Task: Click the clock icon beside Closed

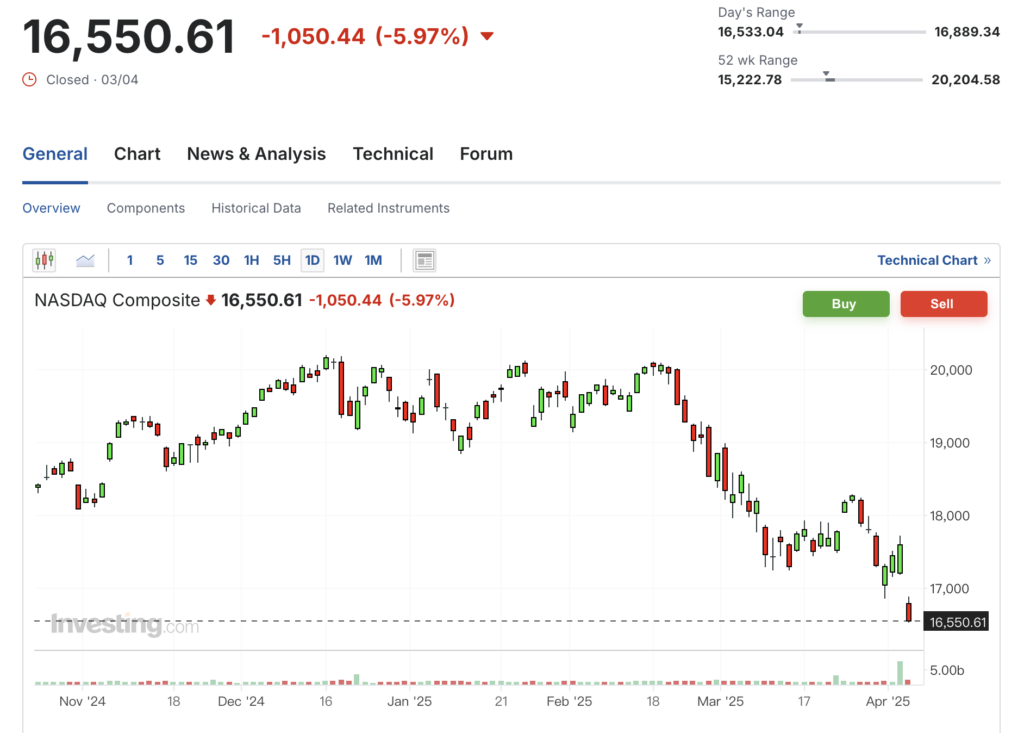Action: coord(29,80)
